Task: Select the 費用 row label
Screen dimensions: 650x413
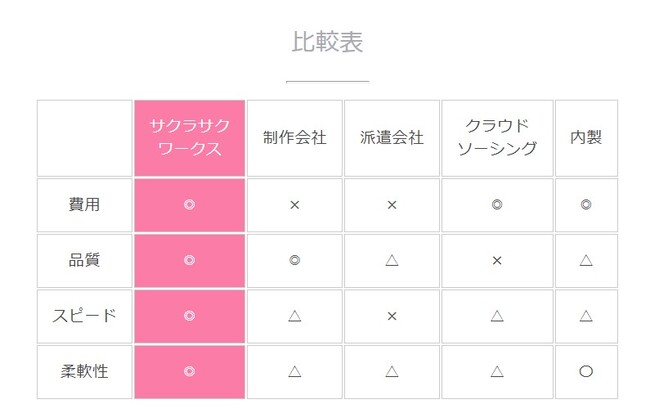Action: [x=84, y=205]
